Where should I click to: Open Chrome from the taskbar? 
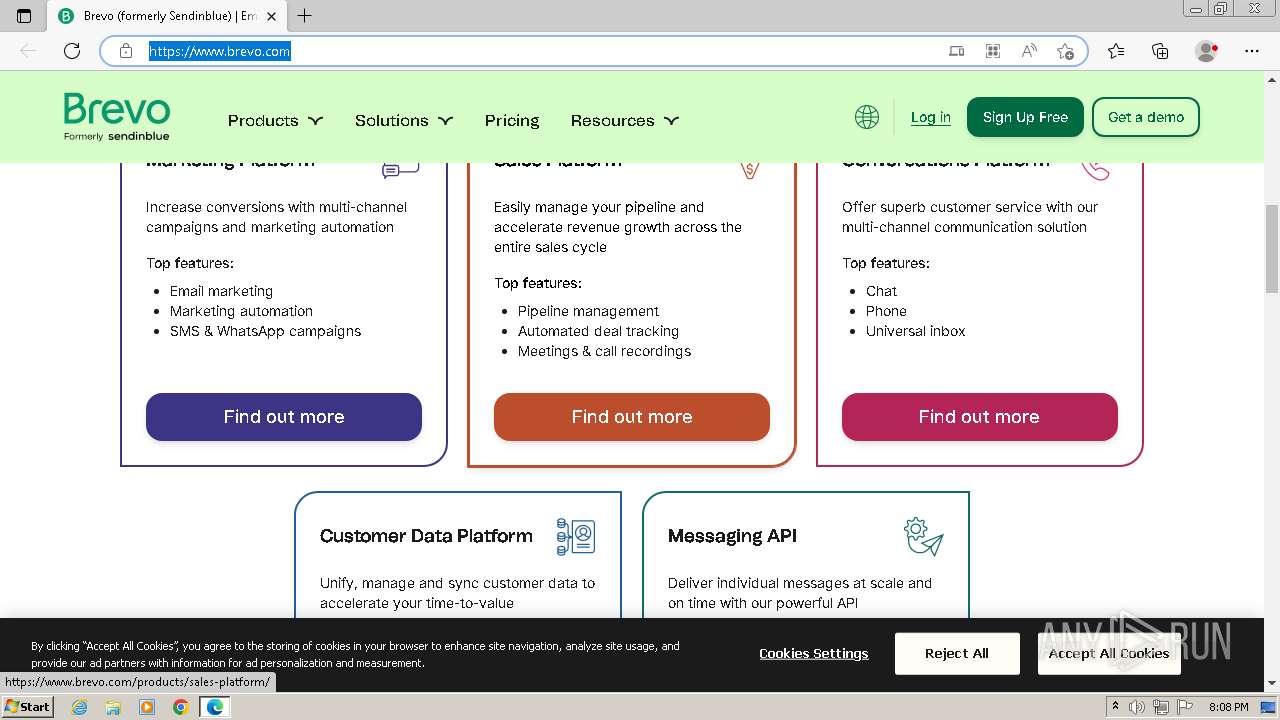tap(180, 707)
